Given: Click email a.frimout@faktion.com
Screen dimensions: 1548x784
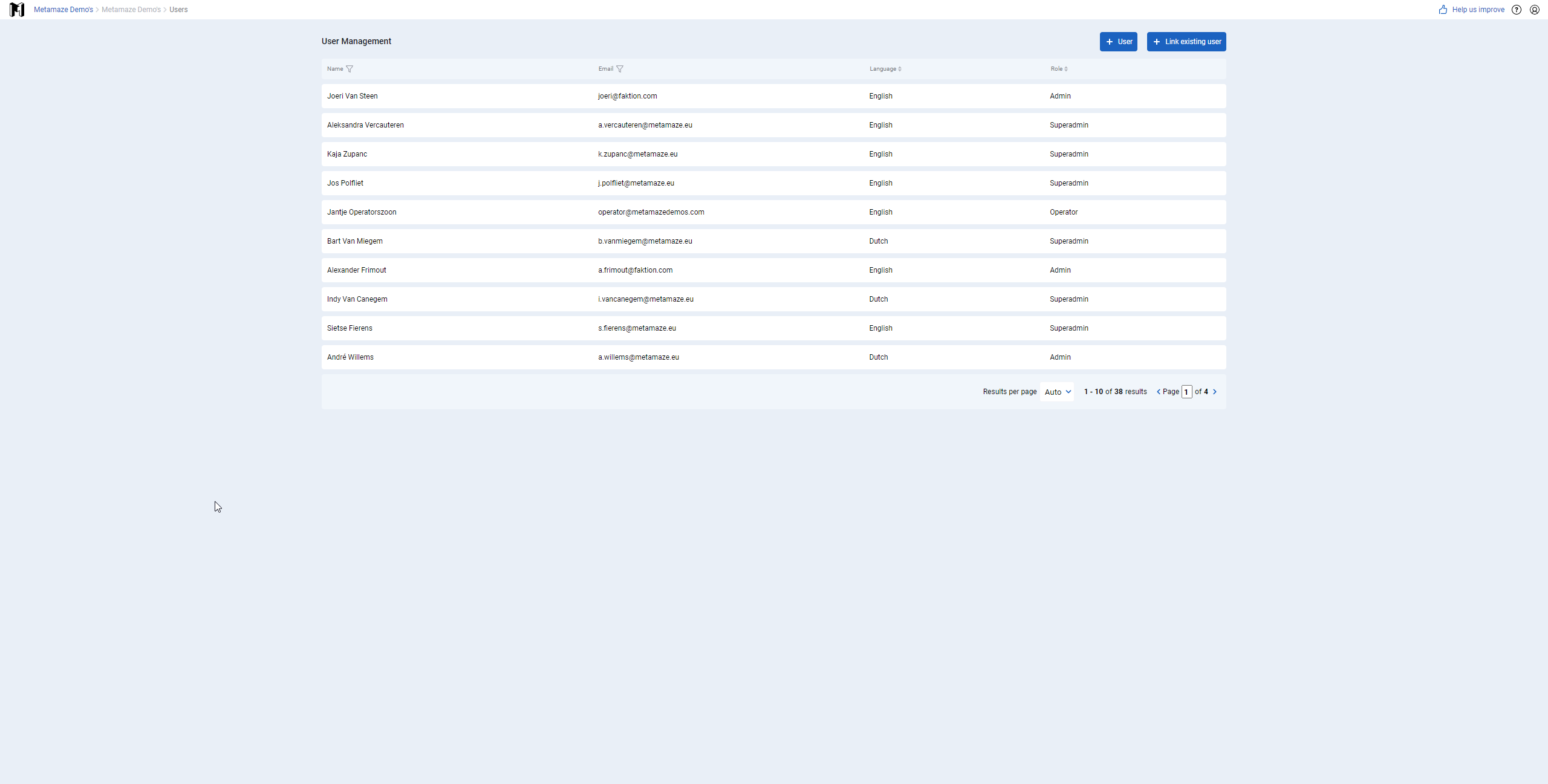Looking at the screenshot, I should [636, 270].
